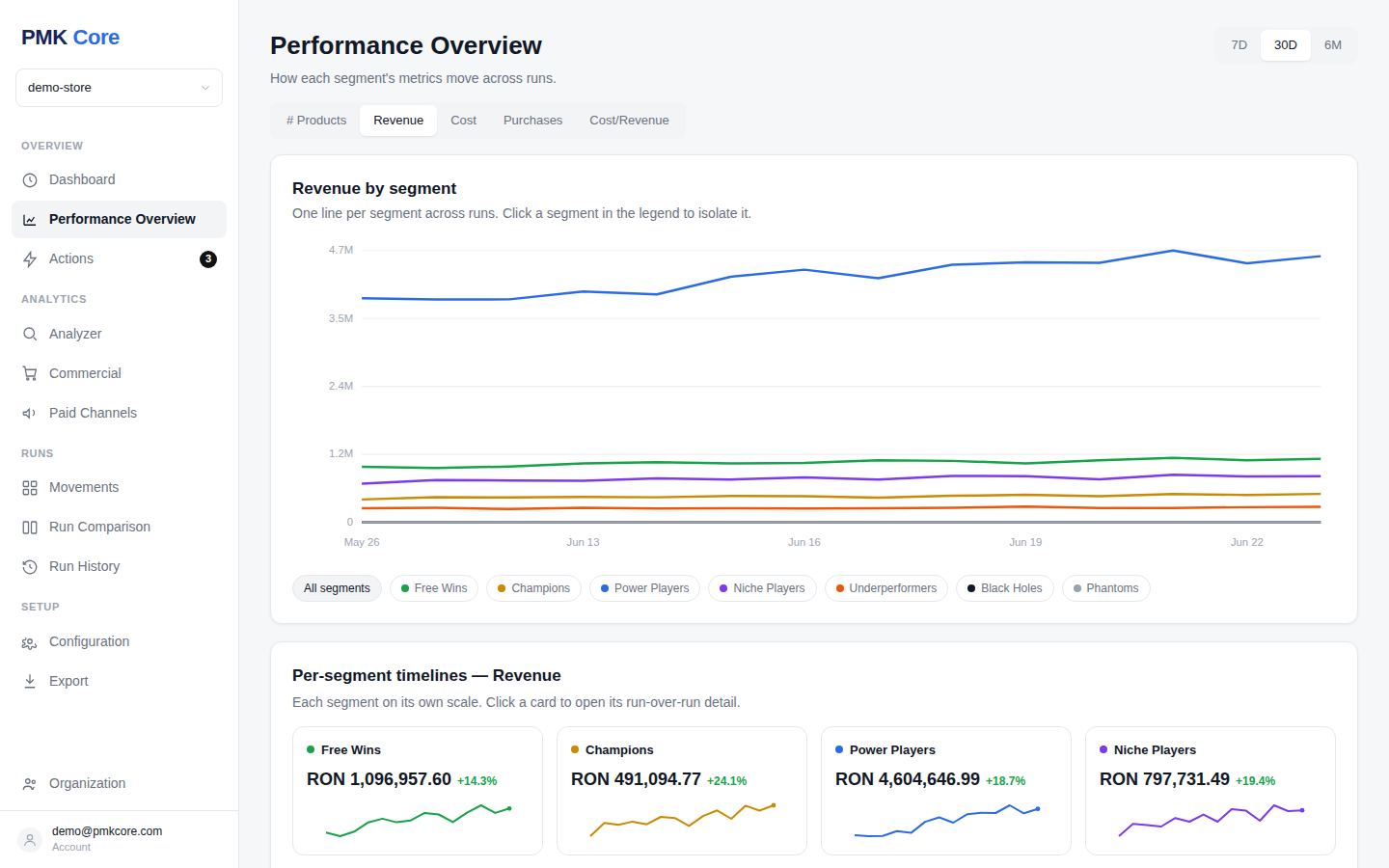Isolate Underperformers legend chip
1389x868 pixels.
point(886,588)
